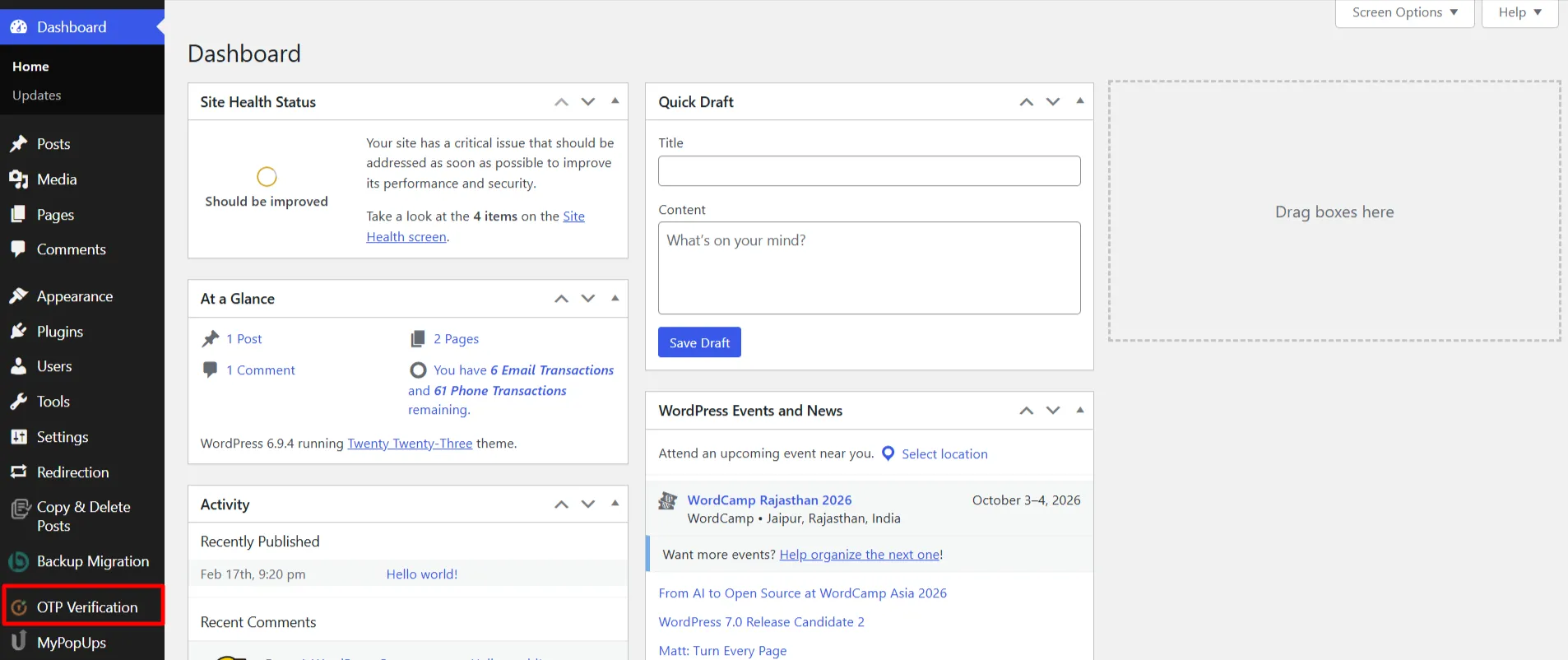Click the 1 Comment link
1568x660 pixels.
(x=261, y=370)
